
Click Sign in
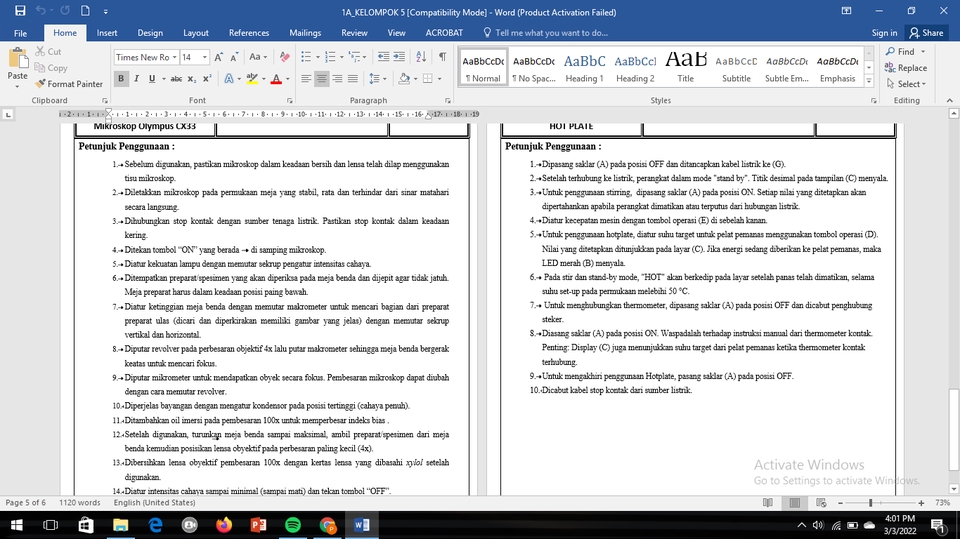pyautogui.click(x=884, y=33)
